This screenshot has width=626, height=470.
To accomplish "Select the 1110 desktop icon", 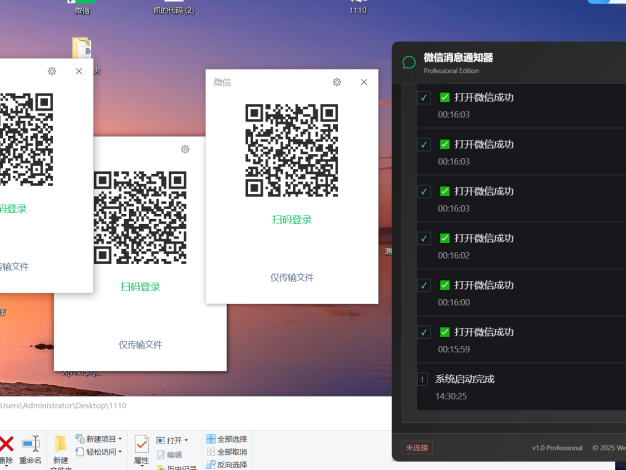I will (358, 7).
